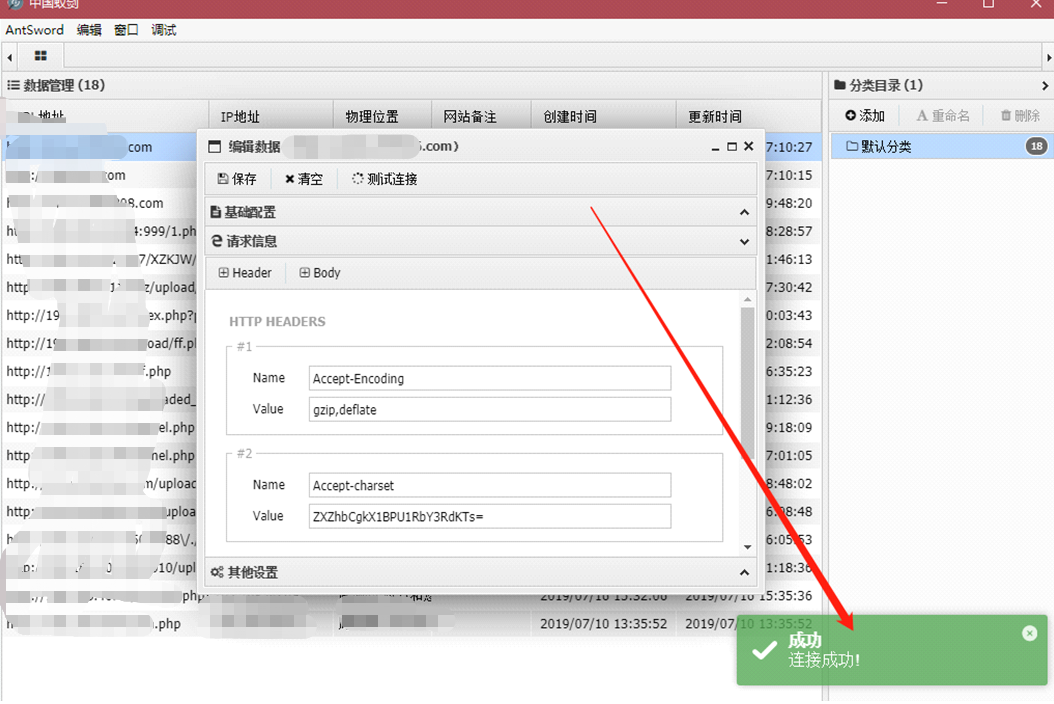This screenshot has width=1054, height=704.
Task: Click the success checkmark icon in notification
Action: tap(764, 650)
